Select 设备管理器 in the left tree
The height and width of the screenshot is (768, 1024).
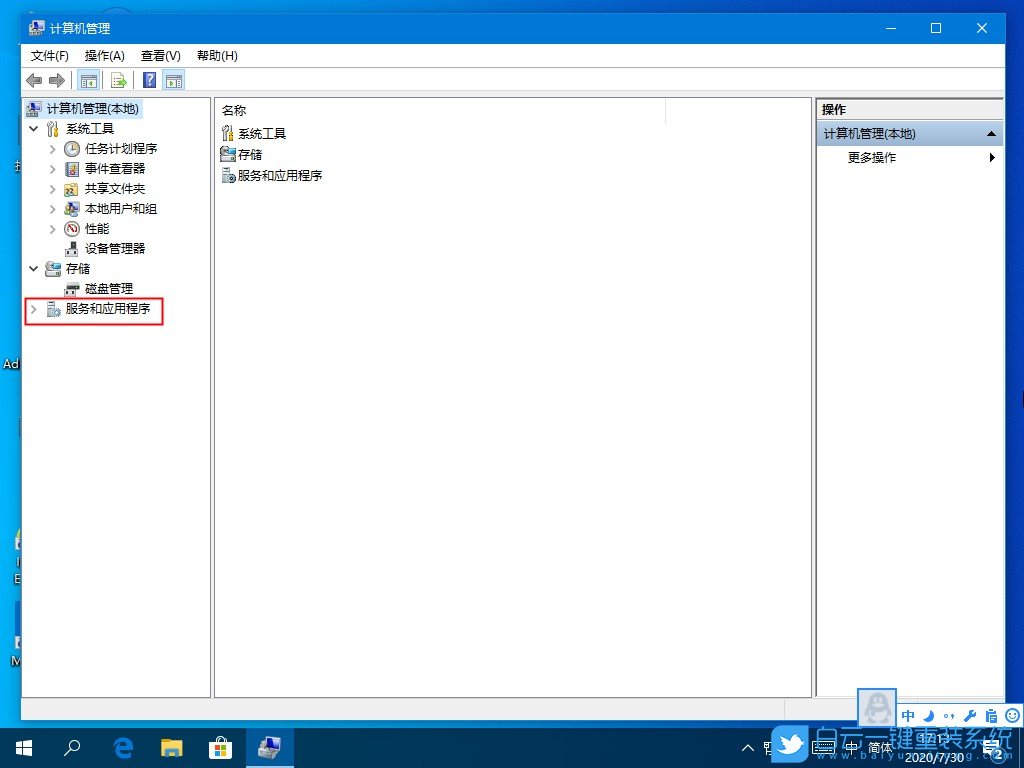(113, 248)
